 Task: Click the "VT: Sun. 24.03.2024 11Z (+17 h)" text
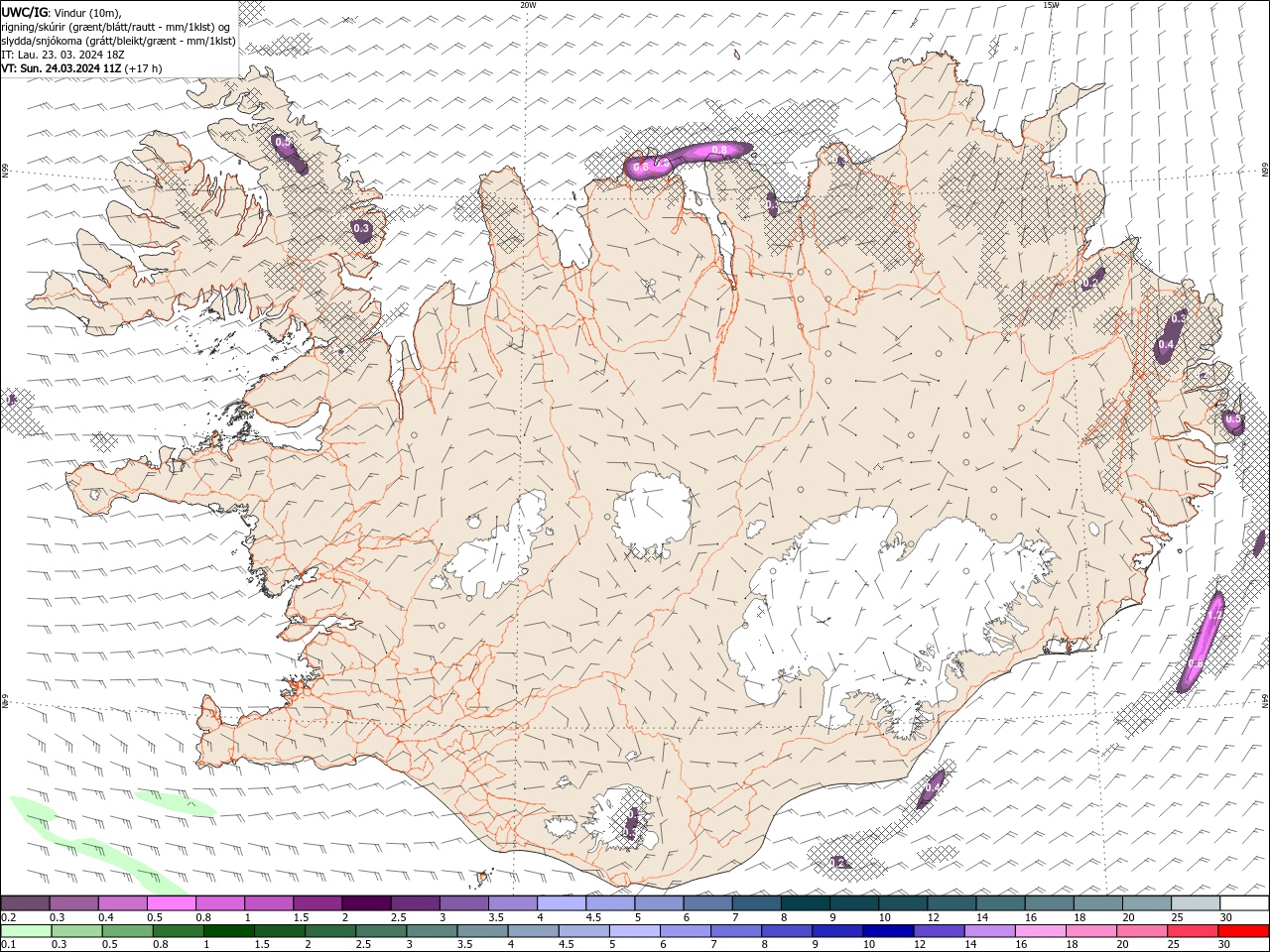click(81, 68)
